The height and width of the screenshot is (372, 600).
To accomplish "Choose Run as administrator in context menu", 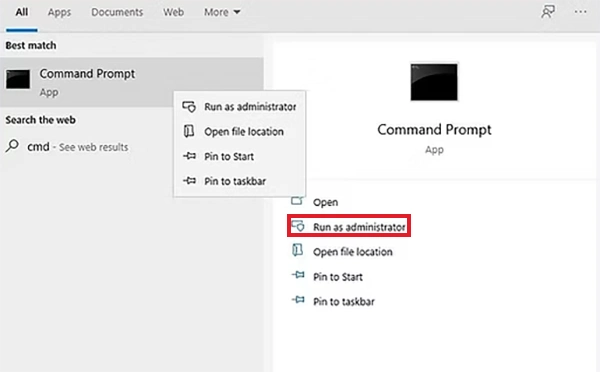I will (x=240, y=106).
